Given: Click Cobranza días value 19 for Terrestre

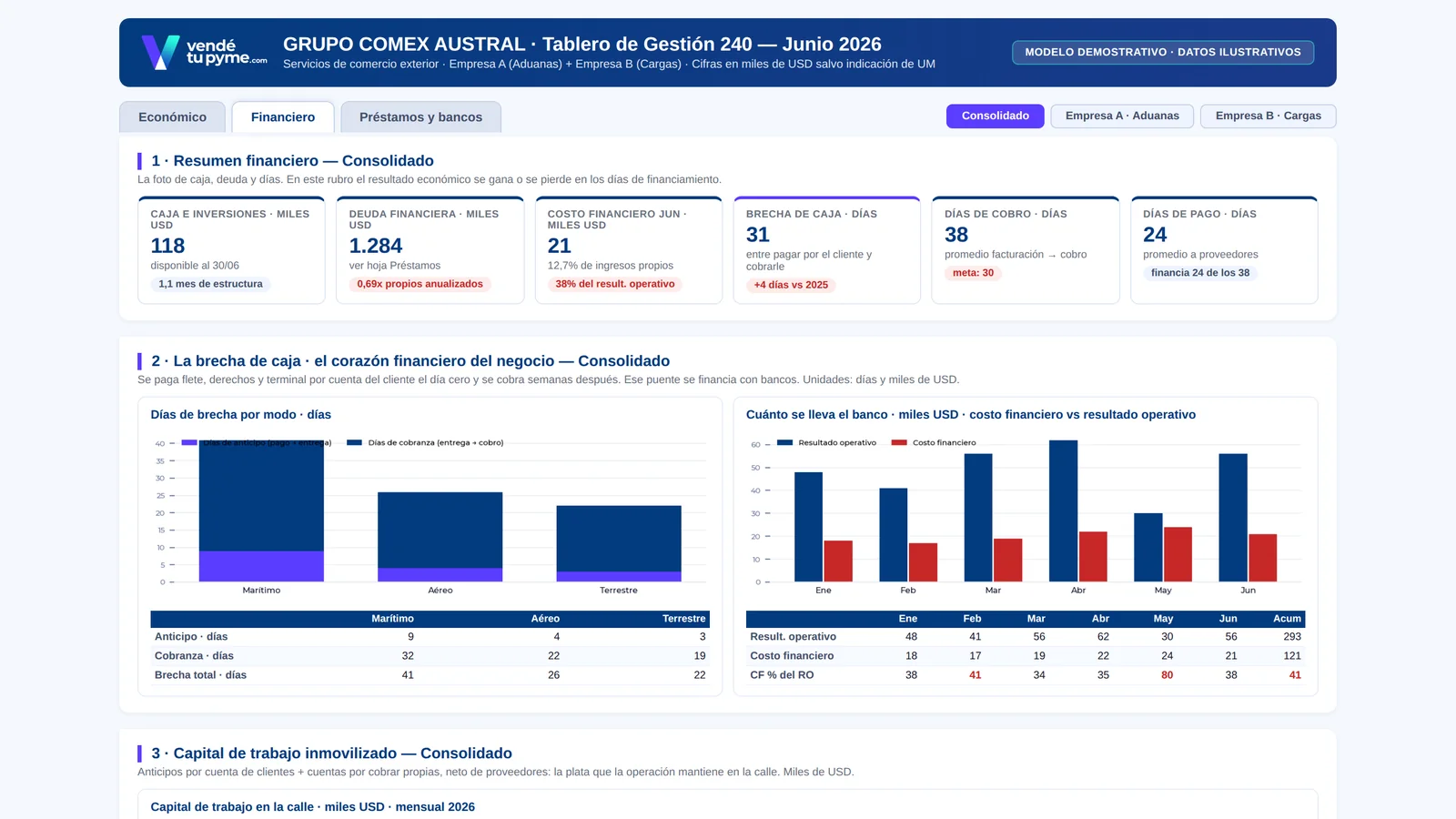Looking at the screenshot, I should coord(699,656).
